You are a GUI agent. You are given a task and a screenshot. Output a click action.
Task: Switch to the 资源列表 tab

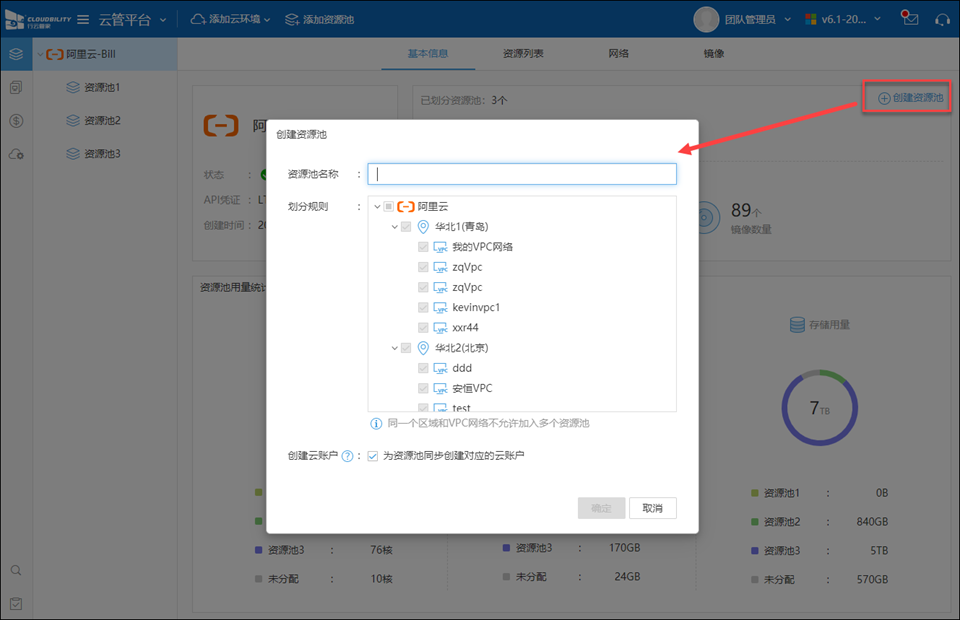tap(523, 53)
